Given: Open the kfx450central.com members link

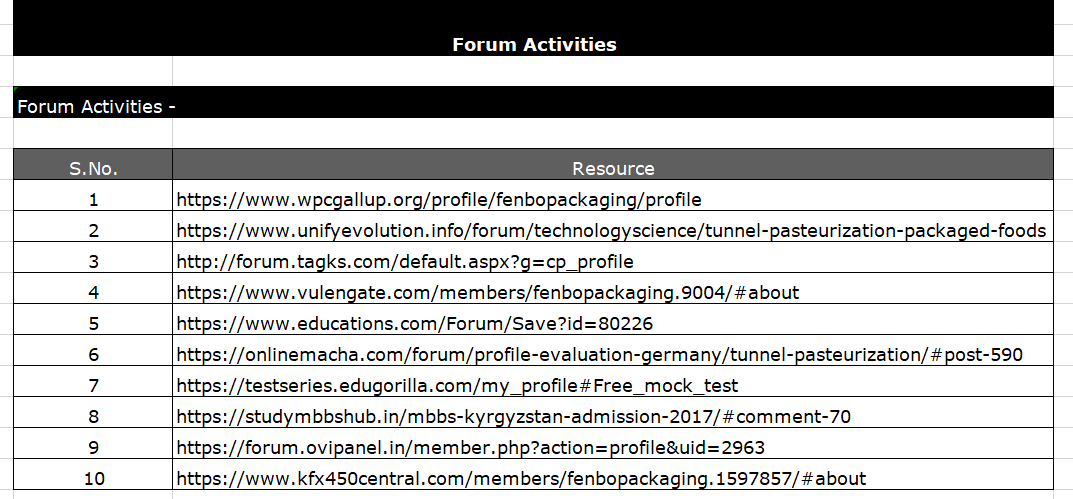Looking at the screenshot, I should pos(521,478).
